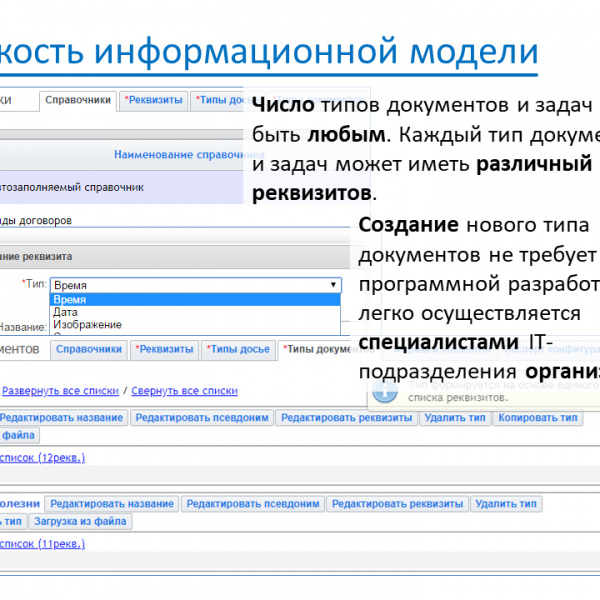Click Редактировать название in the болезни row
The height and width of the screenshot is (600, 600).
tap(112, 504)
